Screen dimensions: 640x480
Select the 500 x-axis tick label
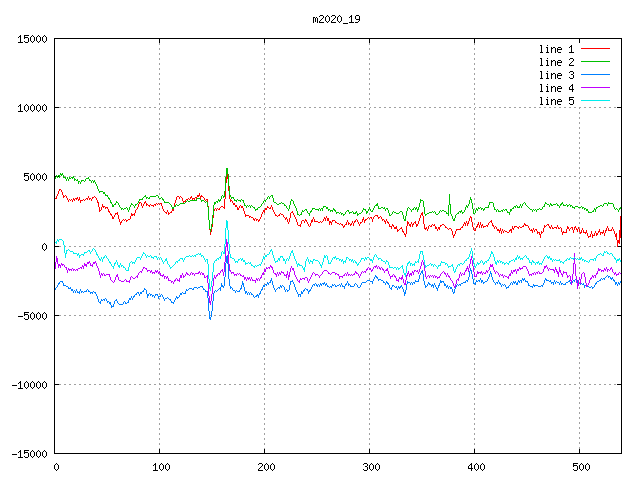click(580, 467)
